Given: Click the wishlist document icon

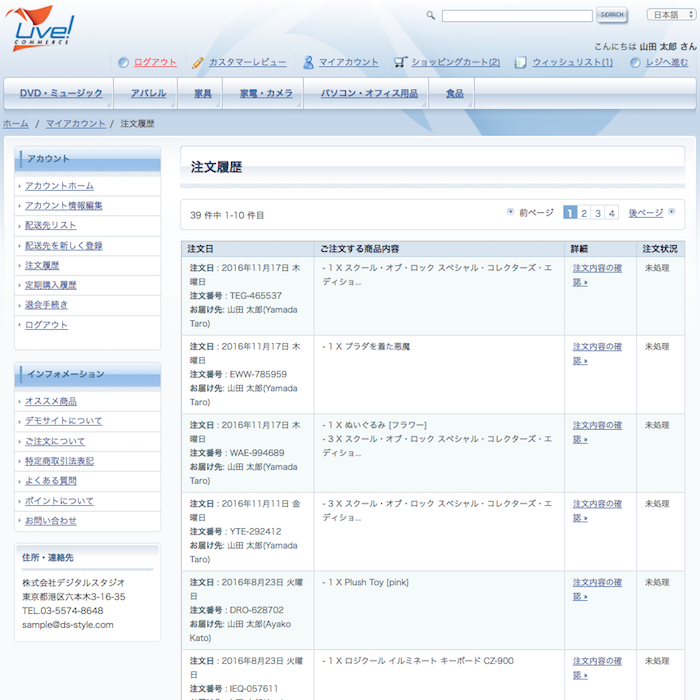Looking at the screenshot, I should [520, 63].
